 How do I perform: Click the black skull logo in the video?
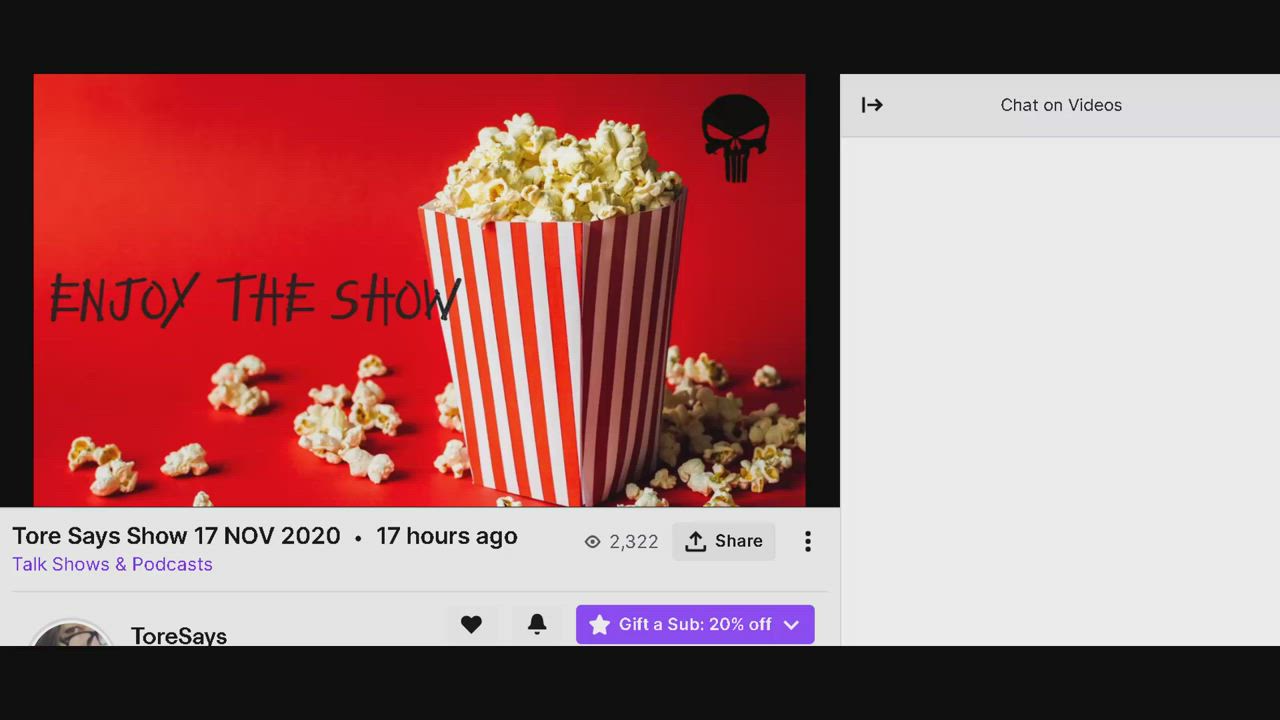click(735, 138)
